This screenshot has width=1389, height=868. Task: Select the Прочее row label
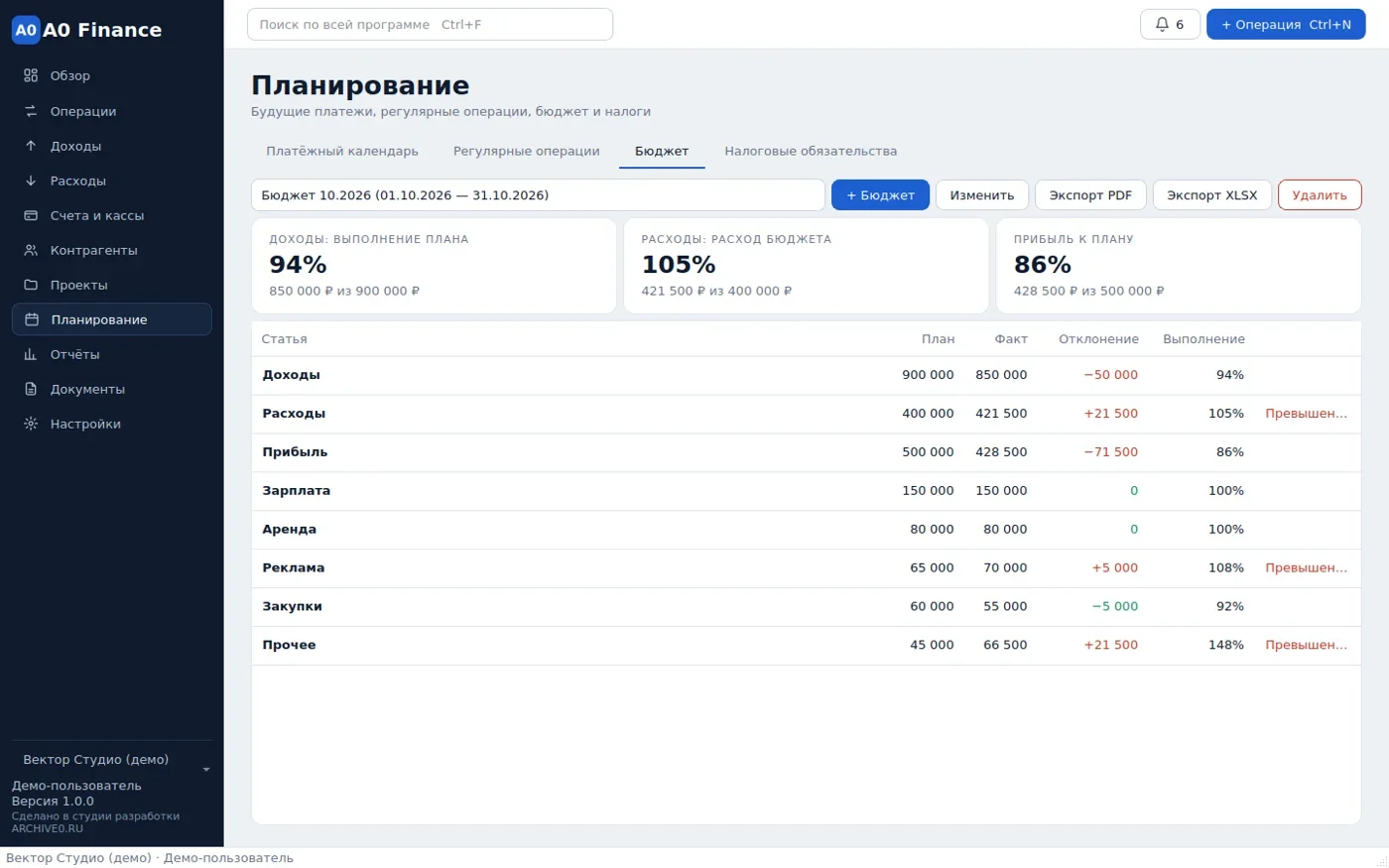pyautogui.click(x=290, y=646)
